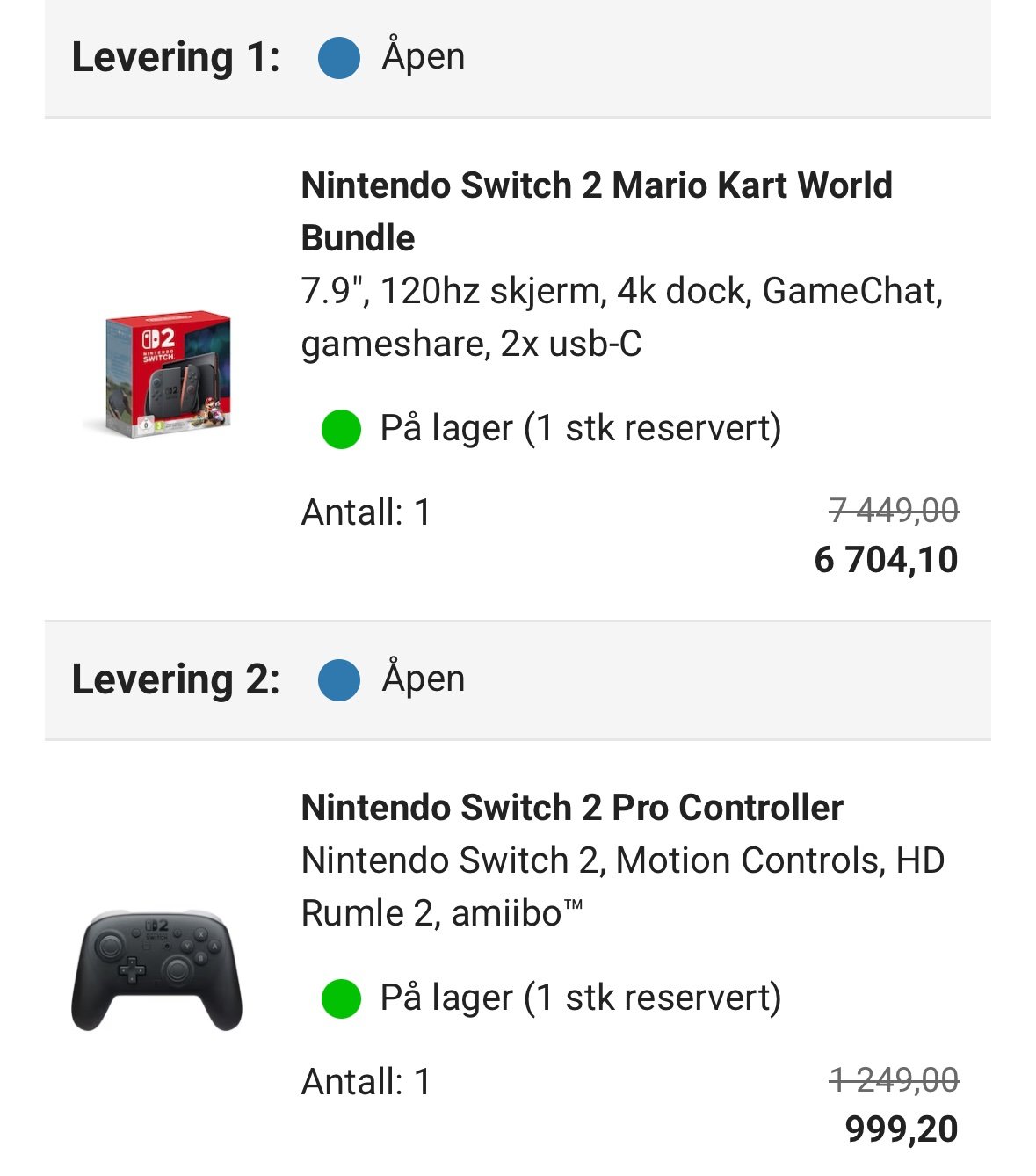Click the struck-through price 1 249,00
Image resolution: width=1036 pixels, height=1176 pixels.
[x=894, y=1080]
